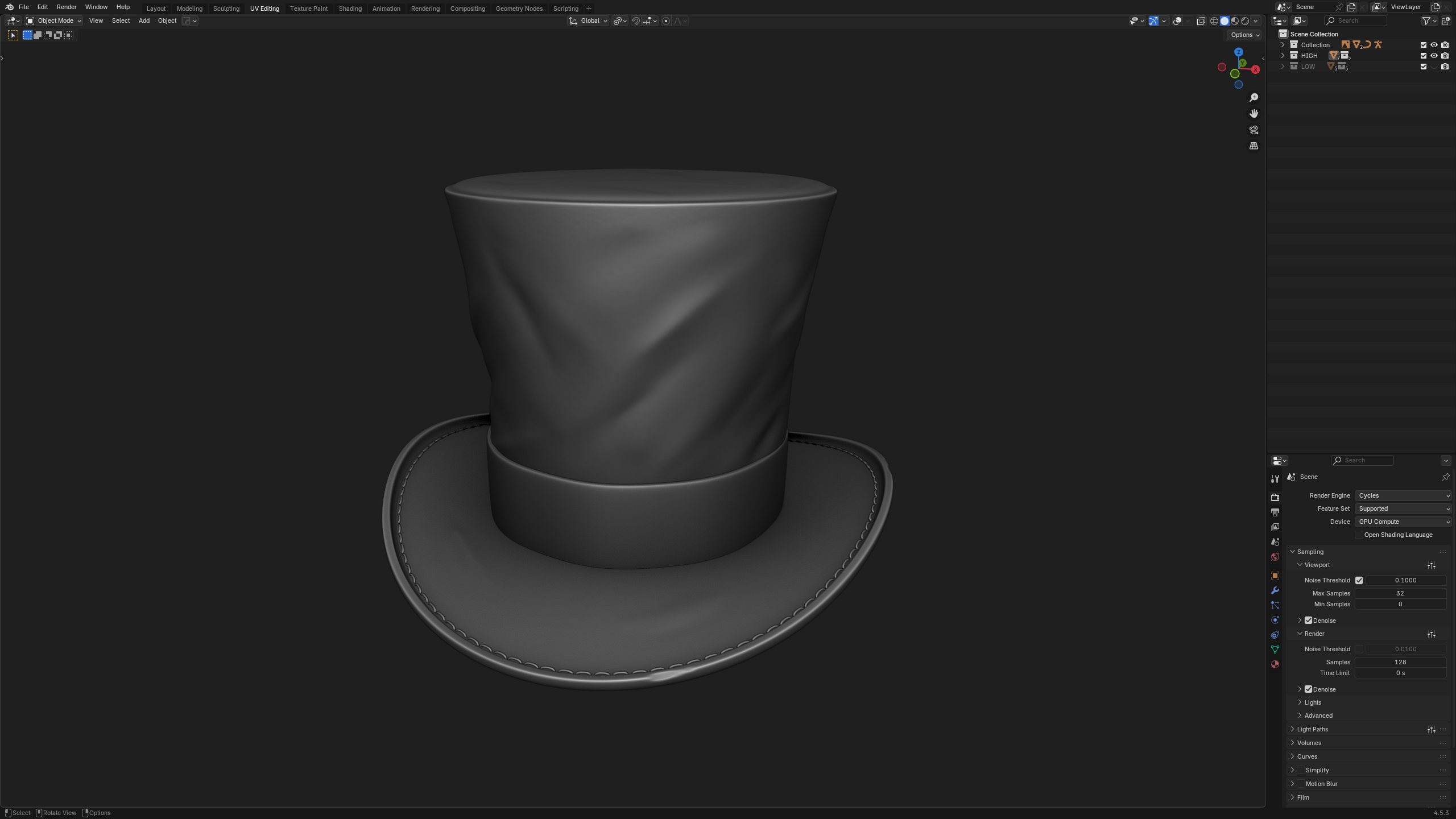This screenshot has width=1456, height=819.
Task: Hide the HIGH collection in viewport
Action: (x=1434, y=56)
